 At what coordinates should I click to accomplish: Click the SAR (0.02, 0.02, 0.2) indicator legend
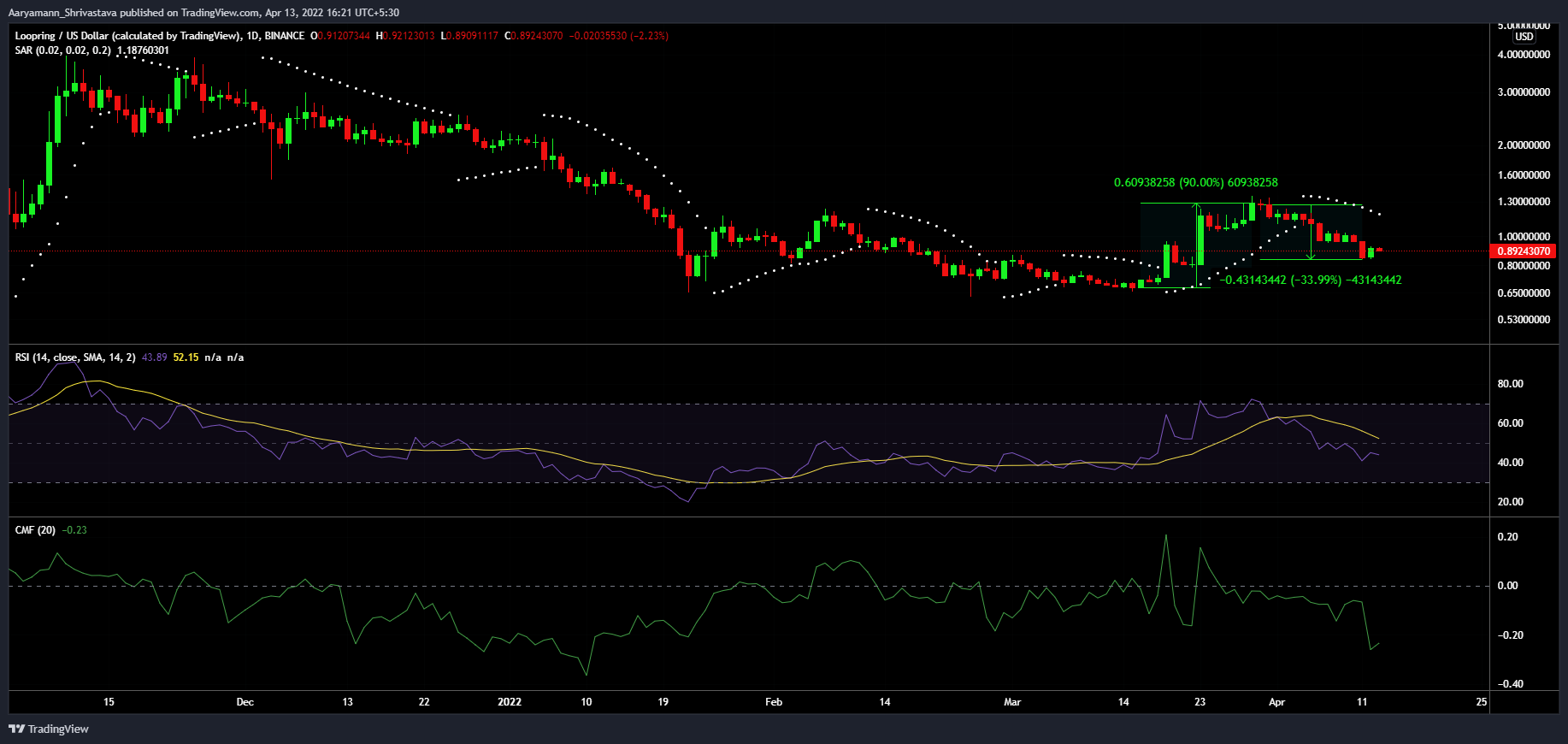62,50
